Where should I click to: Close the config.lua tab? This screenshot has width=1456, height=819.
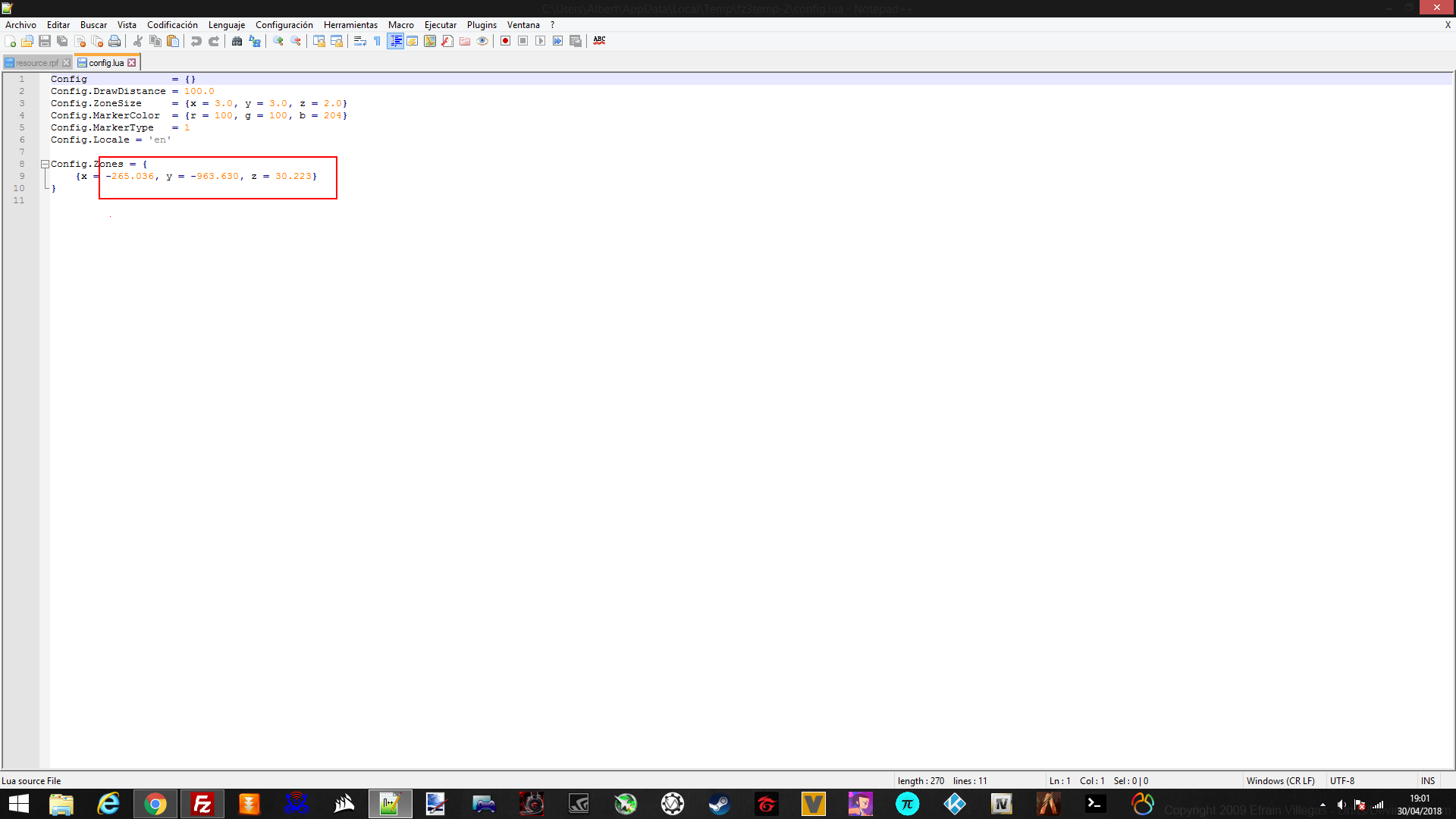[132, 63]
